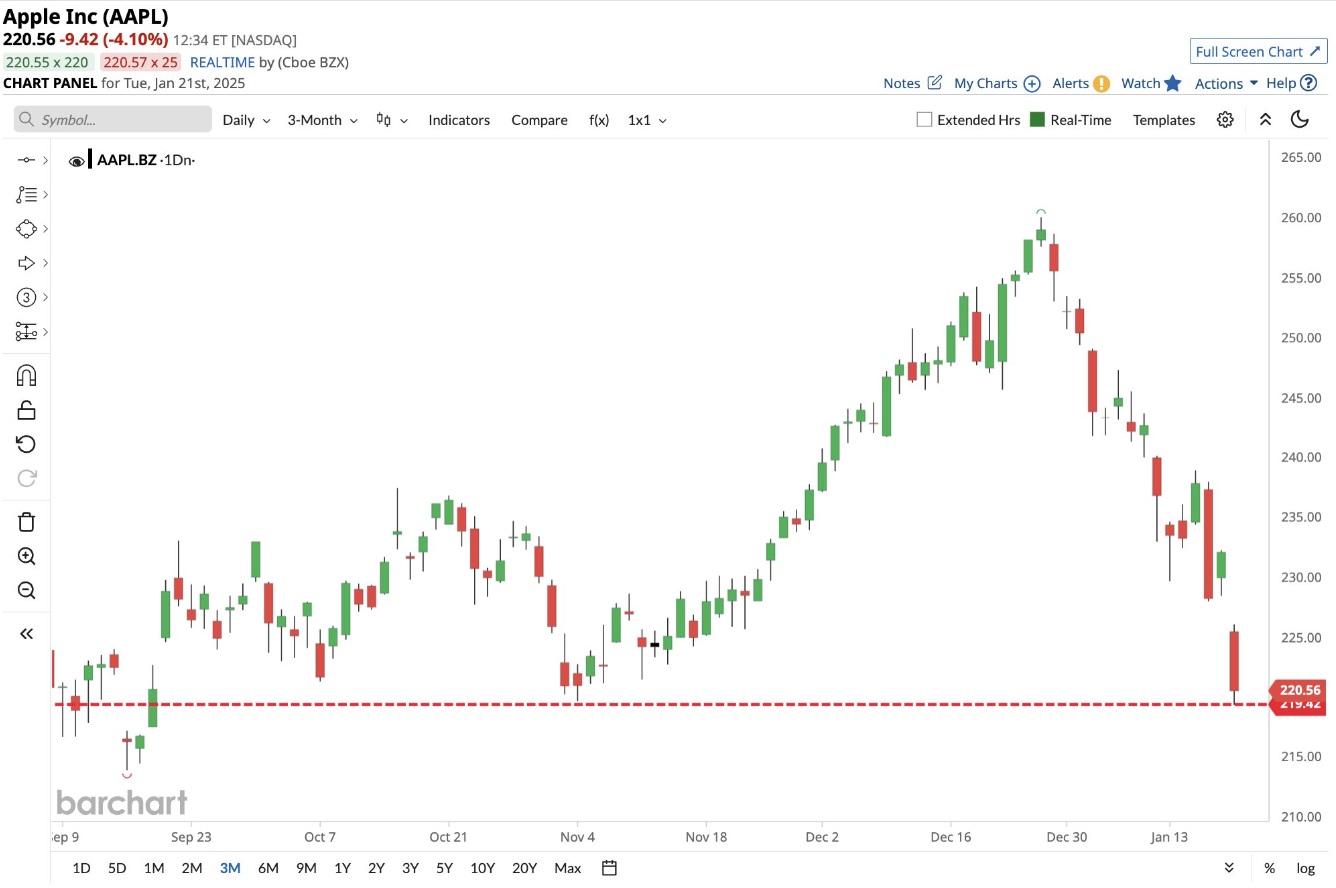Screen dimensions: 1336x888
Task: Toggle log scale button
Action: [x=1306, y=868]
